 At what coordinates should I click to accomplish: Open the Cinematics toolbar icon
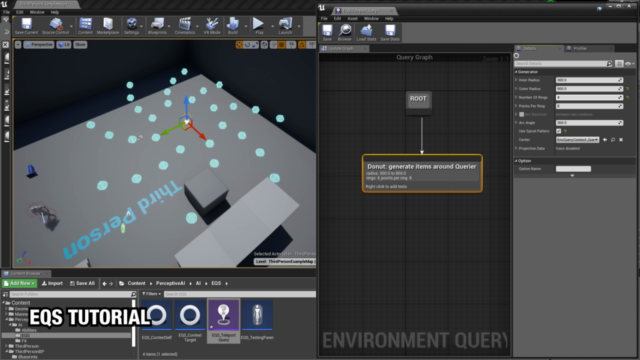[184, 26]
